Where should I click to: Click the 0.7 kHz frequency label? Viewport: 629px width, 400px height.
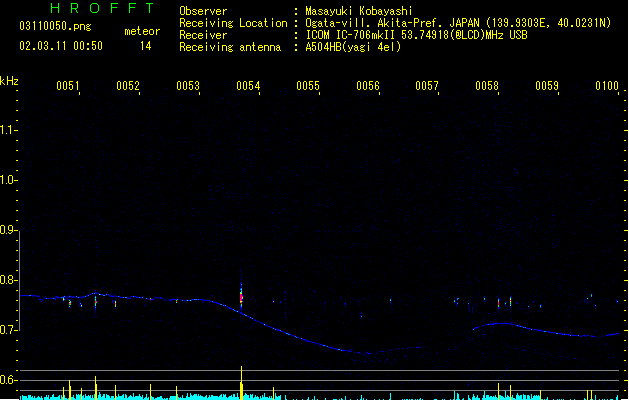pyautogui.click(x=8, y=330)
